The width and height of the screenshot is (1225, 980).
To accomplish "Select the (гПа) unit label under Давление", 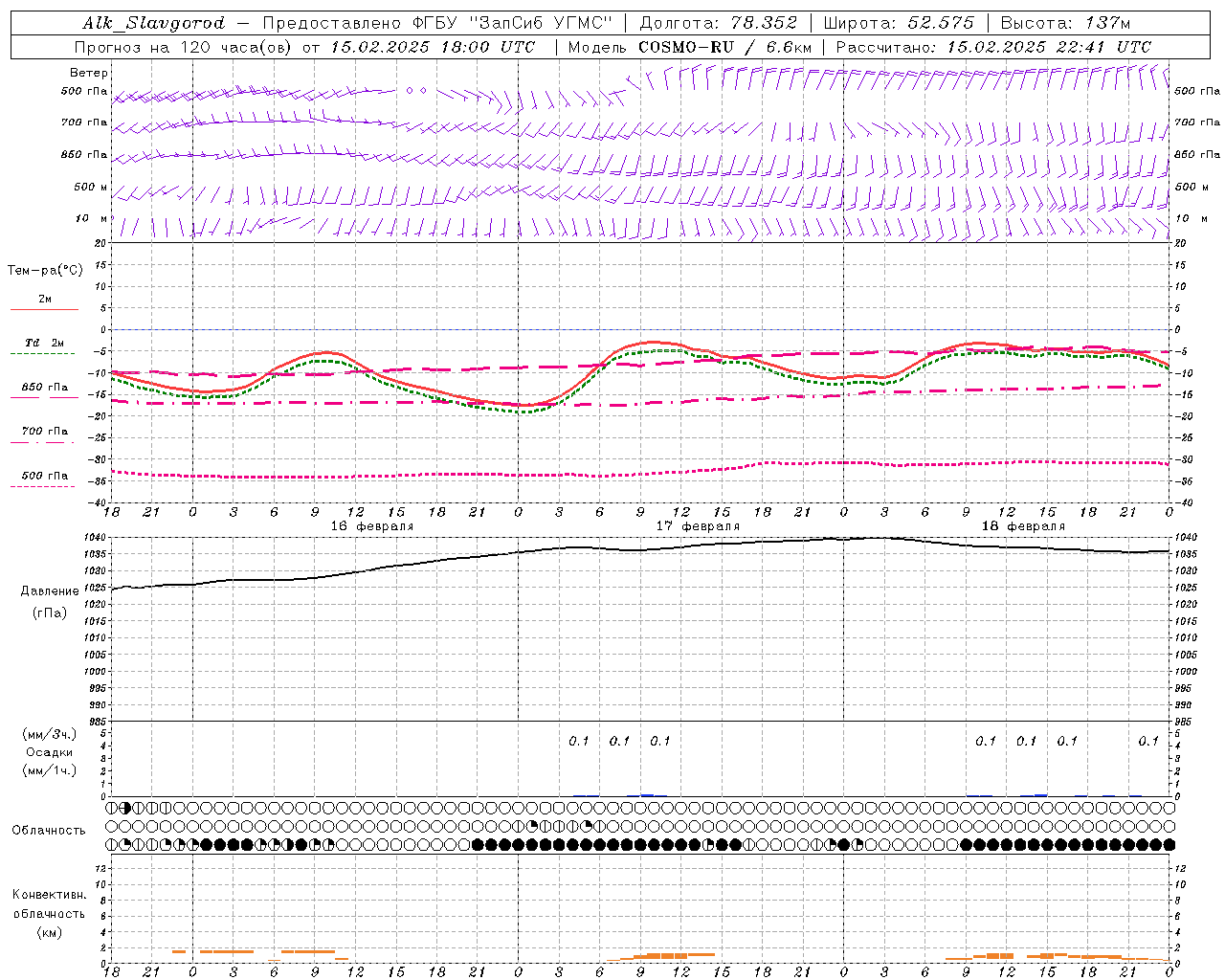I will [50, 612].
